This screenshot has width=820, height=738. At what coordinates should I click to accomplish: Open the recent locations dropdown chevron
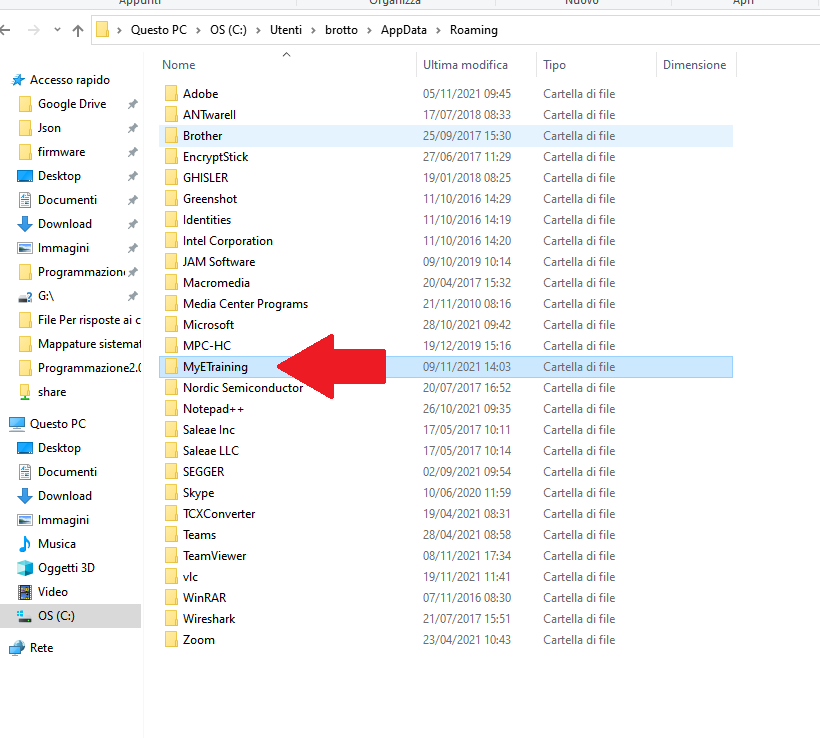click(56, 30)
